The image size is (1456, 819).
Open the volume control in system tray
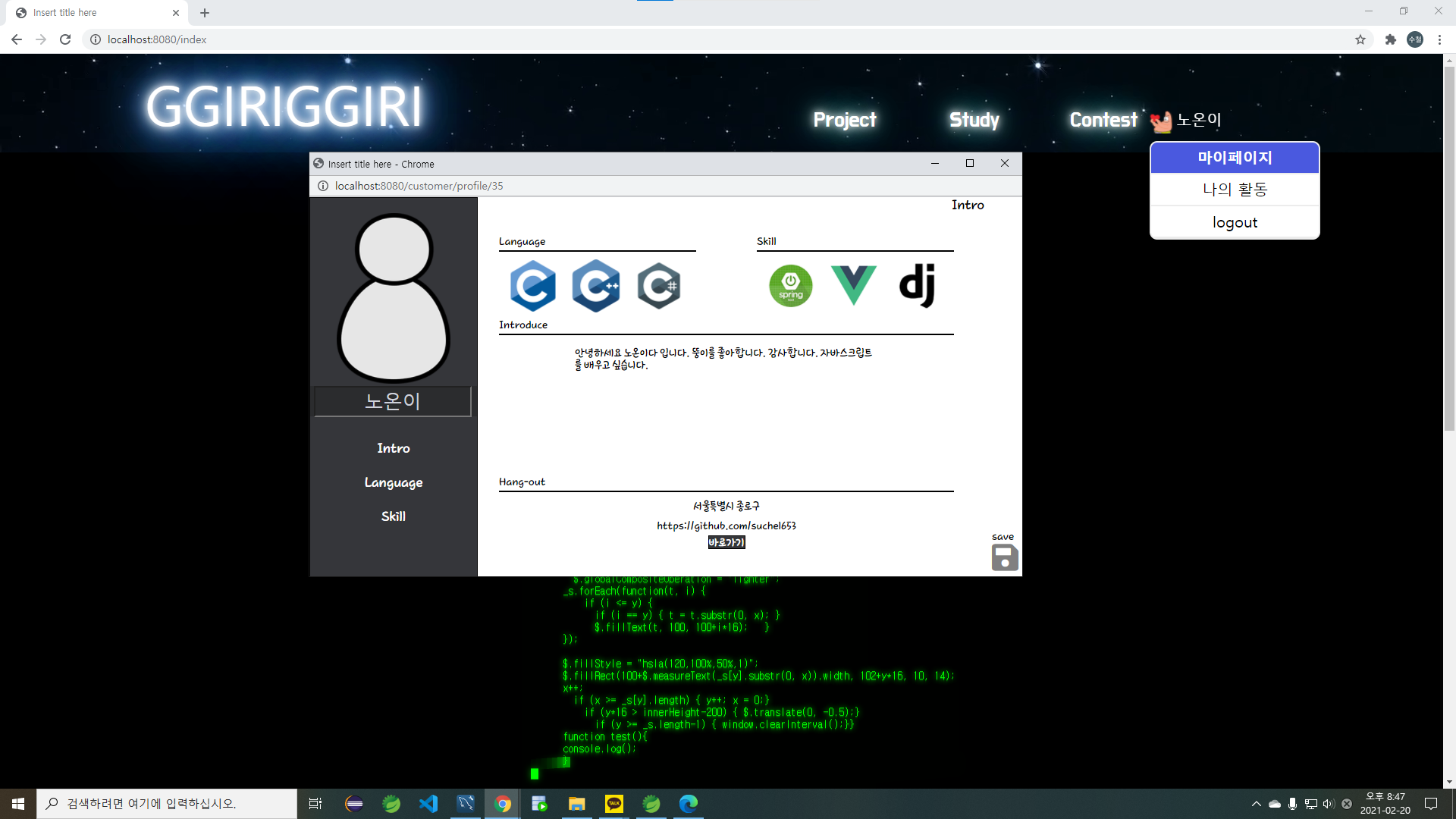coord(1329,804)
